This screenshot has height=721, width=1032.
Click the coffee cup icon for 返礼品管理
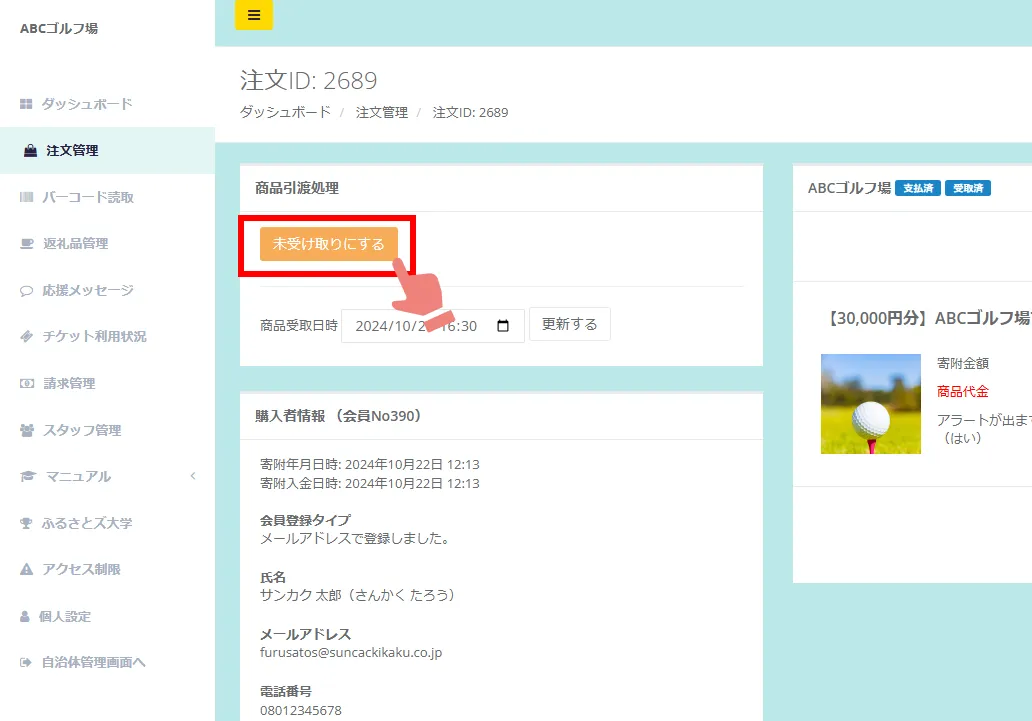(x=27, y=244)
